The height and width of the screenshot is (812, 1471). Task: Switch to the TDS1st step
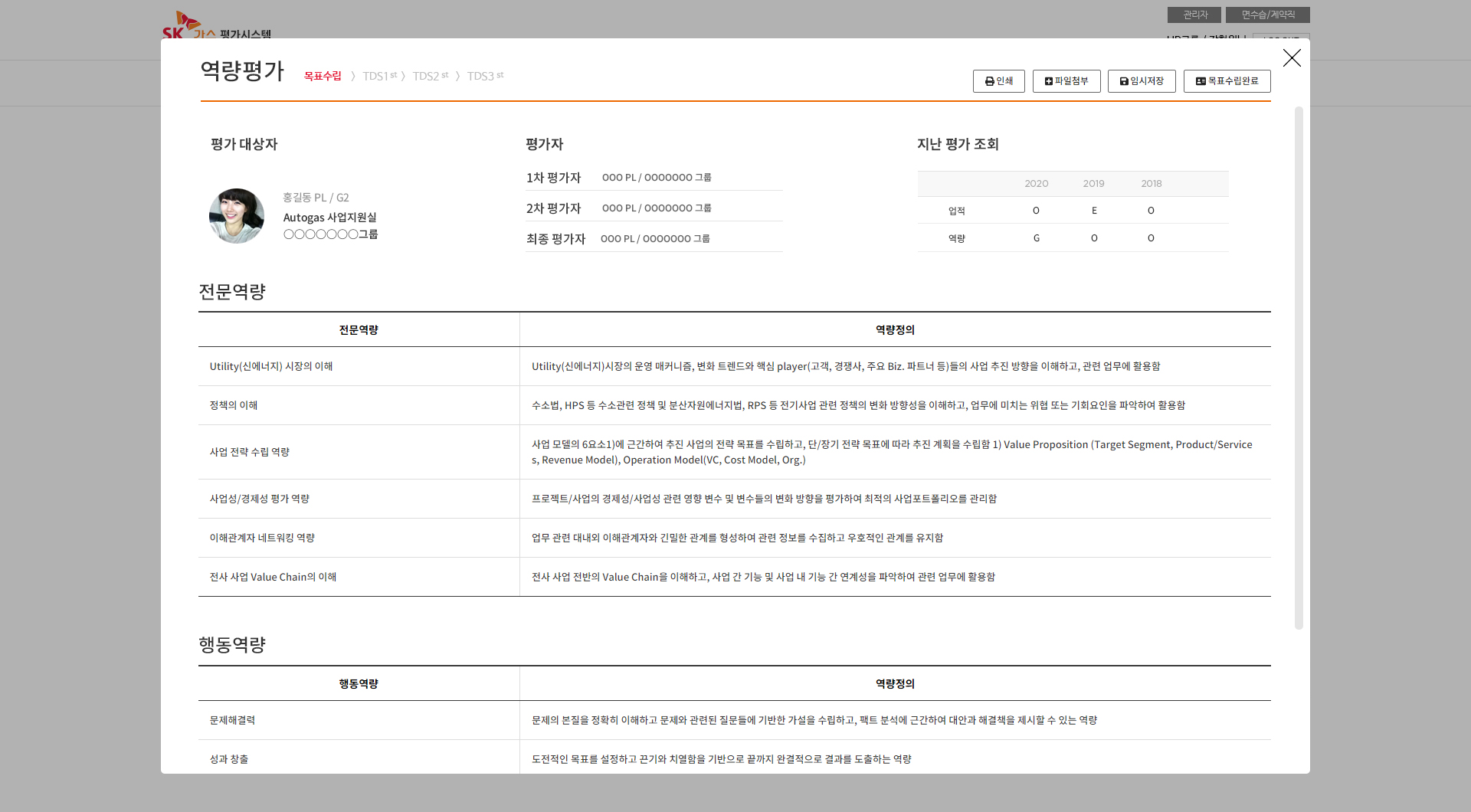(x=379, y=76)
